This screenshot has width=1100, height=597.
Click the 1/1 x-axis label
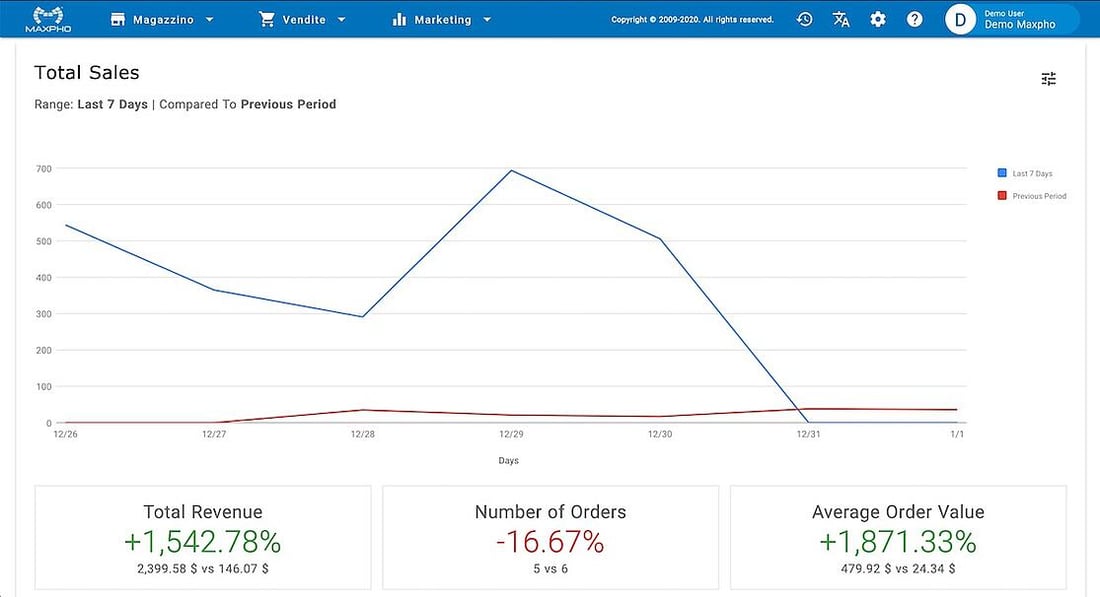(x=957, y=434)
